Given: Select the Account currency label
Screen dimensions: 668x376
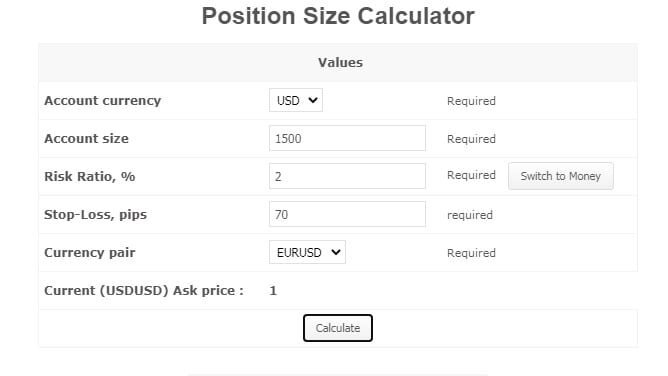Looking at the screenshot, I should (x=103, y=100).
